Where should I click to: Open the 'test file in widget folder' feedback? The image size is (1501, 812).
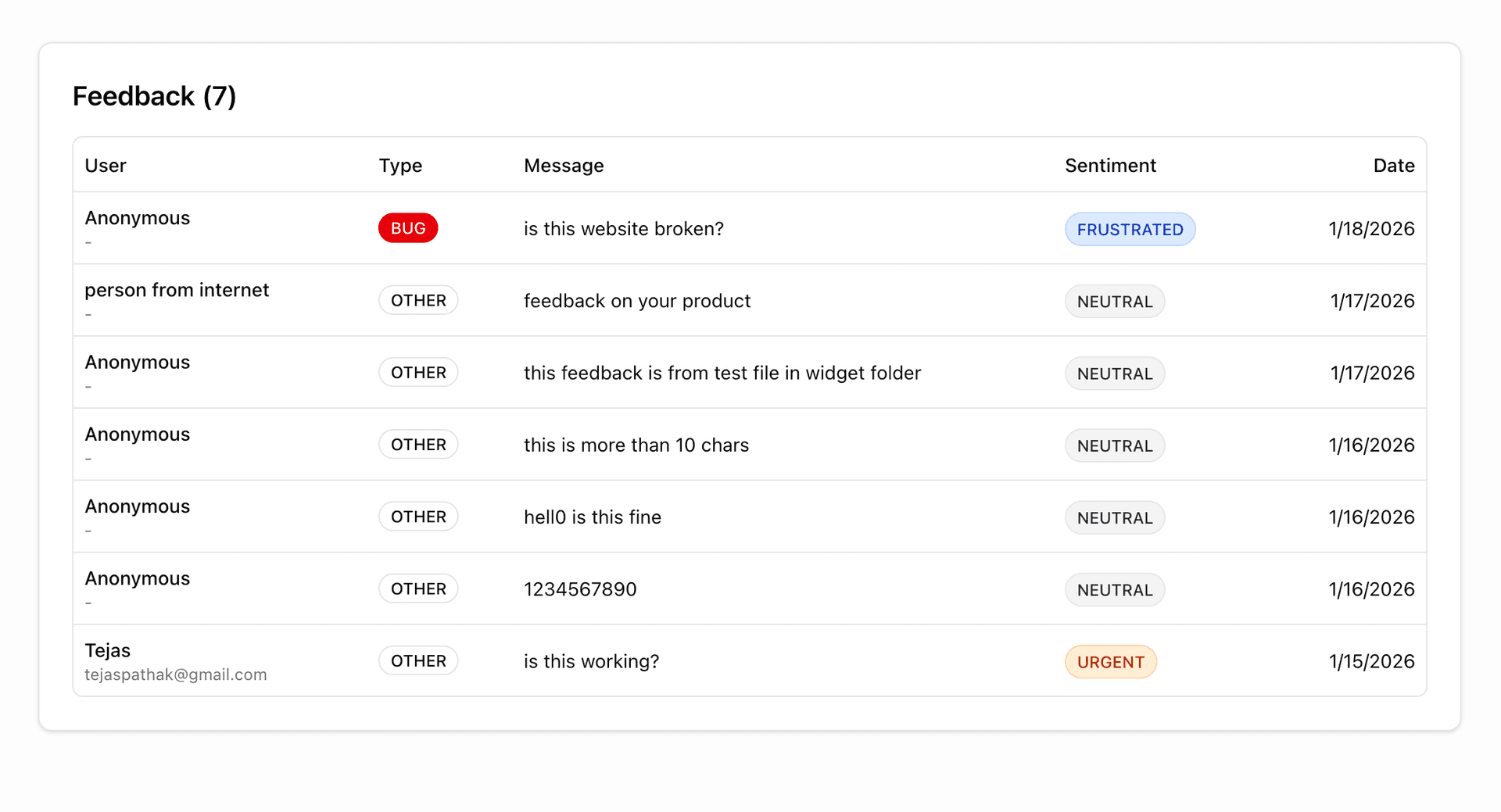point(722,373)
